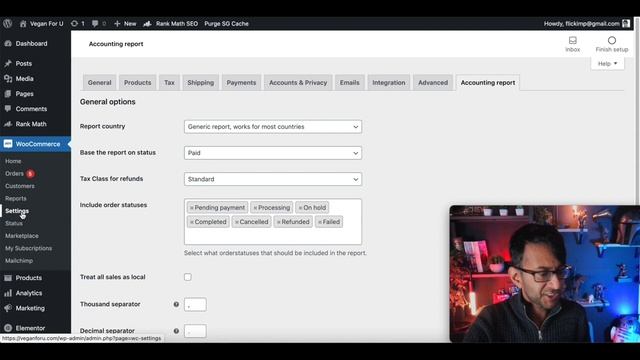The image size is (640, 360).
Task: Click the plus New icon
Action: click(x=117, y=24)
